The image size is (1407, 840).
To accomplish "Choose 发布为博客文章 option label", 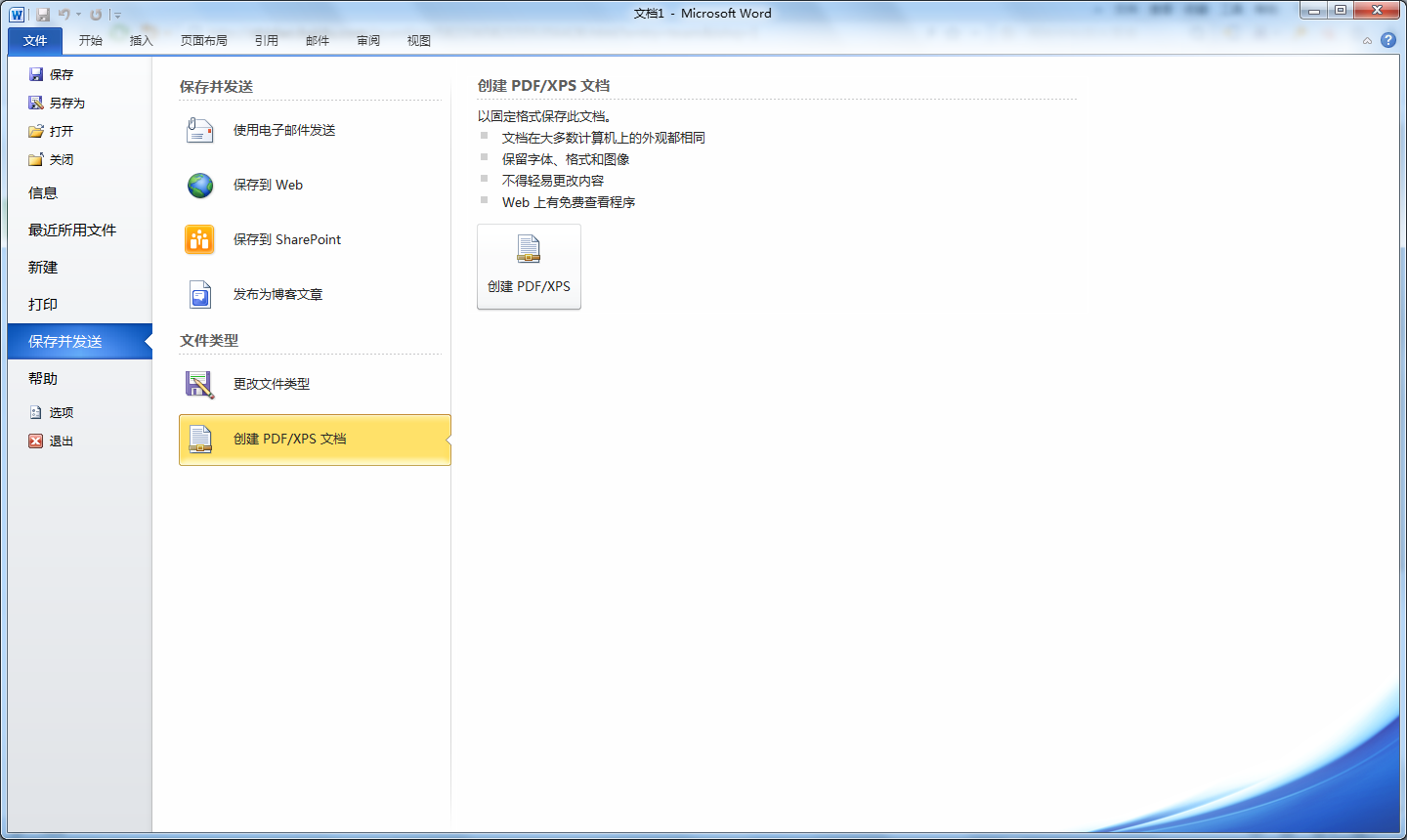I will [277, 294].
